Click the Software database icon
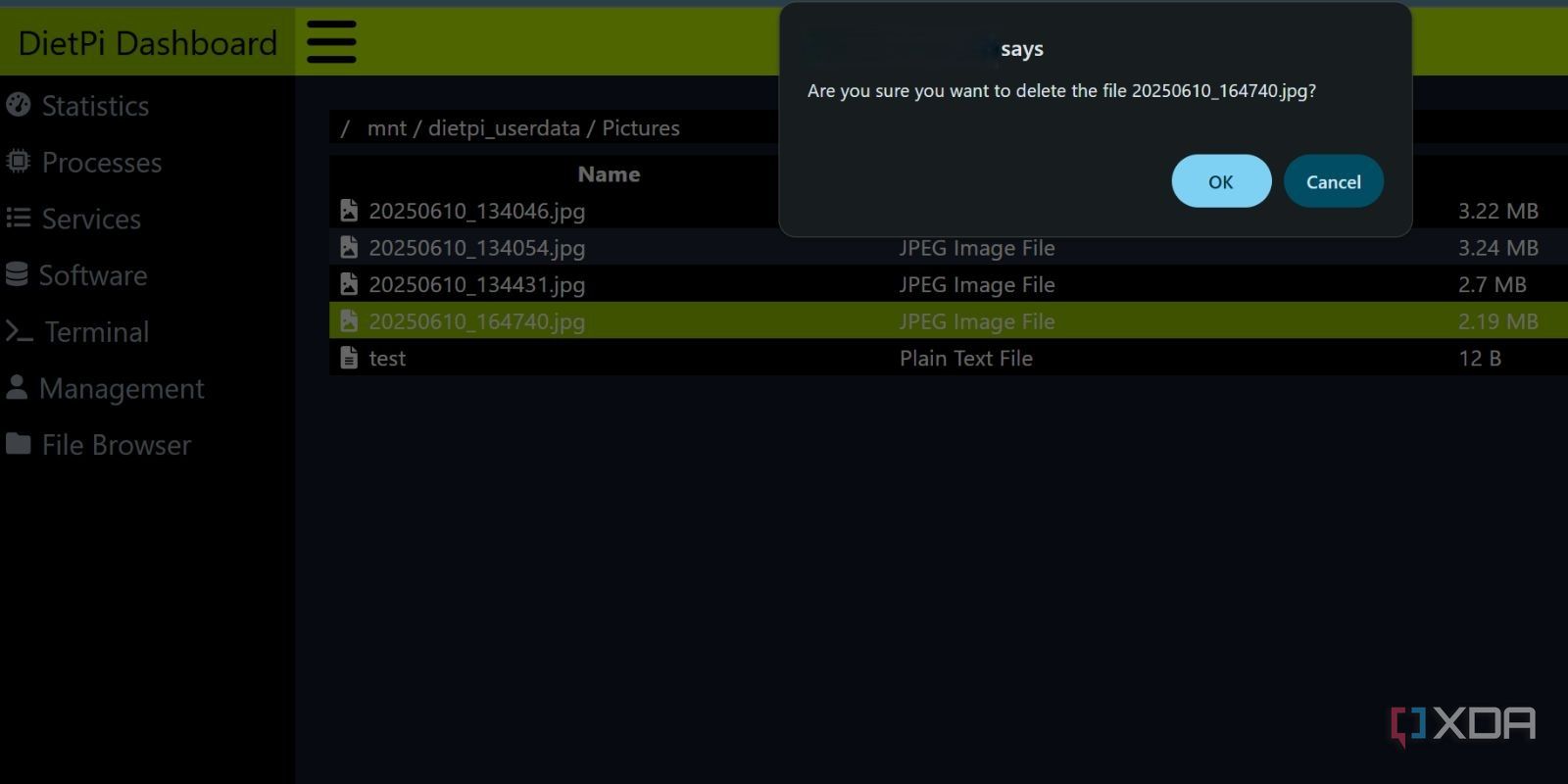Viewport: 1568px width, 784px height. pos(17,274)
